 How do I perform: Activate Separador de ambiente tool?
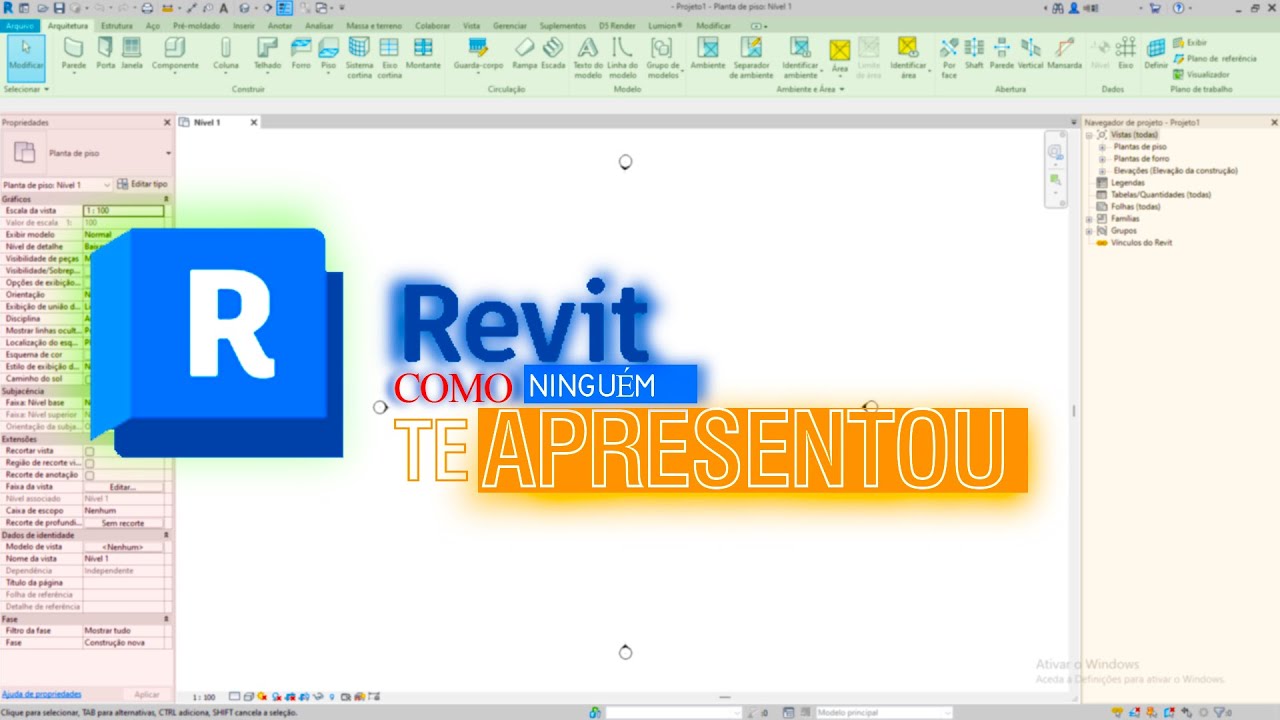tap(752, 56)
